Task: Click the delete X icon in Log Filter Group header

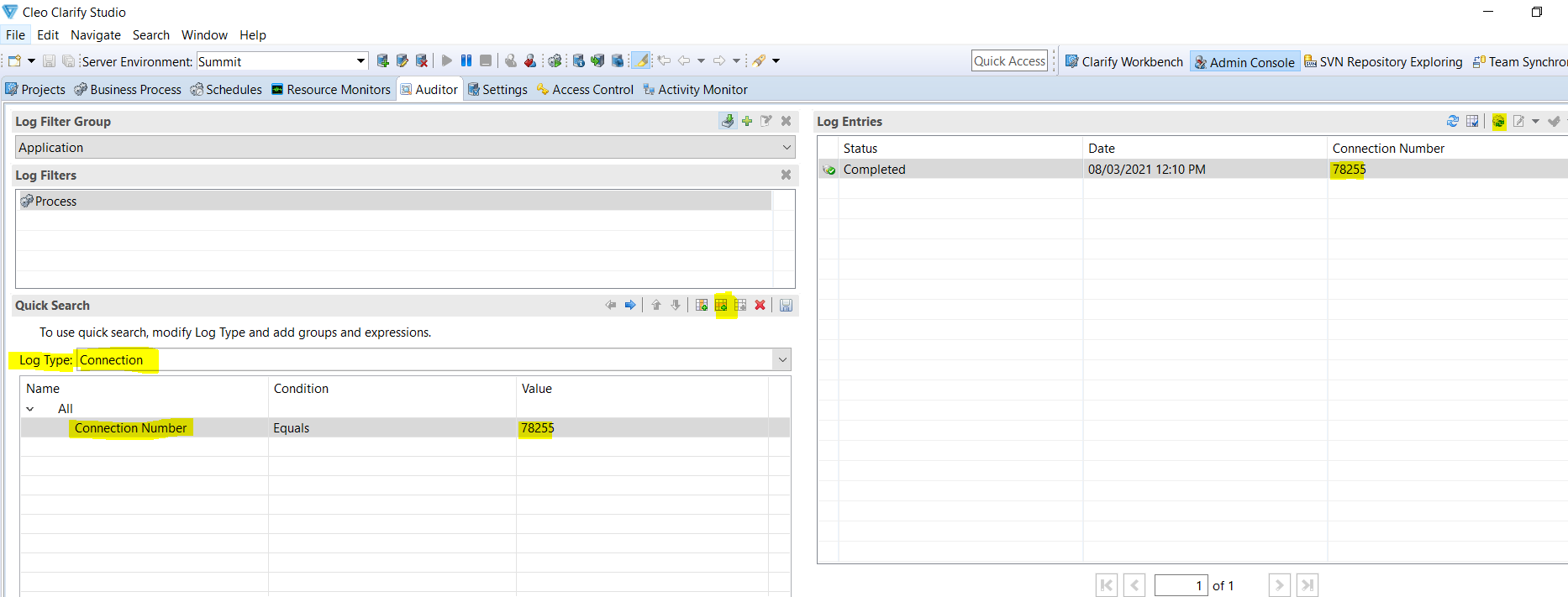Action: pyautogui.click(x=787, y=121)
